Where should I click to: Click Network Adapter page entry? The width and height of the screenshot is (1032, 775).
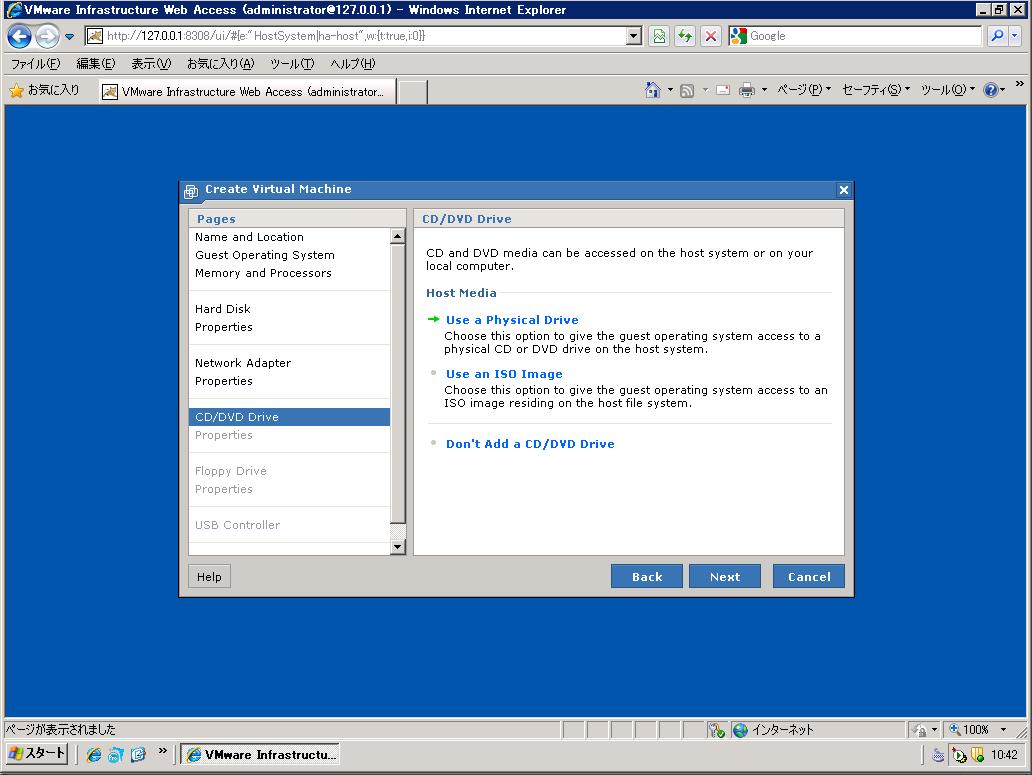click(x=243, y=362)
